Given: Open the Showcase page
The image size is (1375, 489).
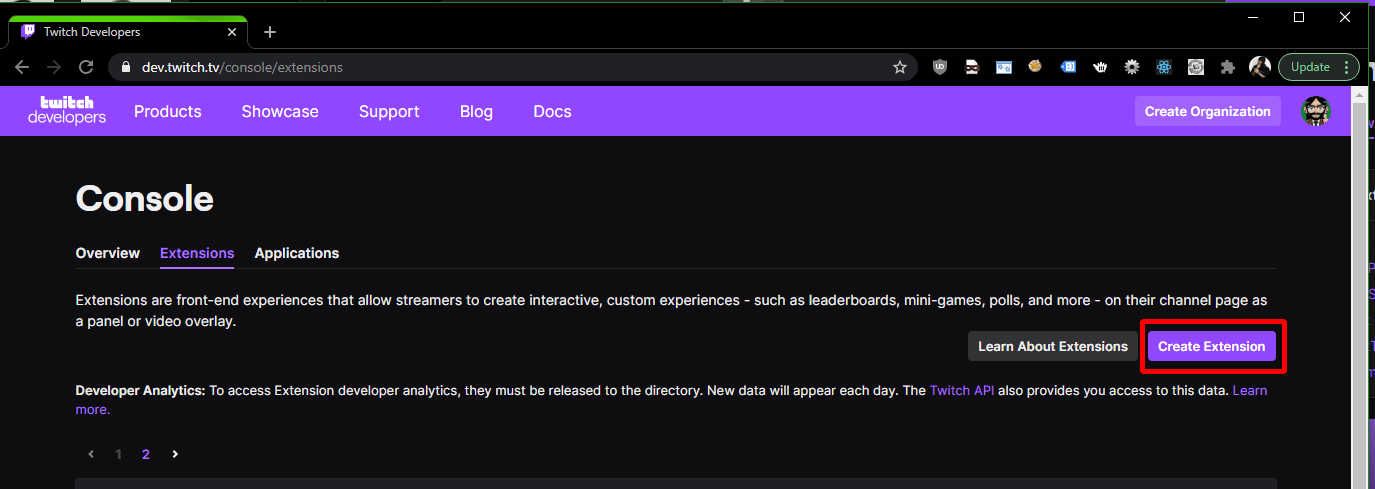Looking at the screenshot, I should pos(280,111).
